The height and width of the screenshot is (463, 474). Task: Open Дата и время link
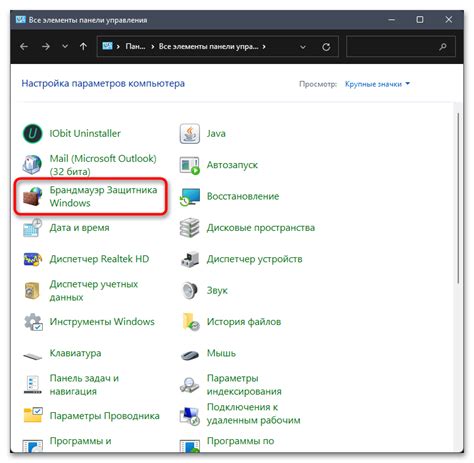(x=79, y=228)
